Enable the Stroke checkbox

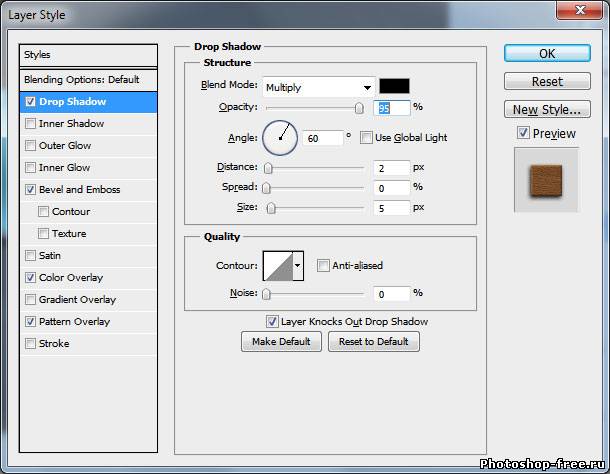click(31, 344)
